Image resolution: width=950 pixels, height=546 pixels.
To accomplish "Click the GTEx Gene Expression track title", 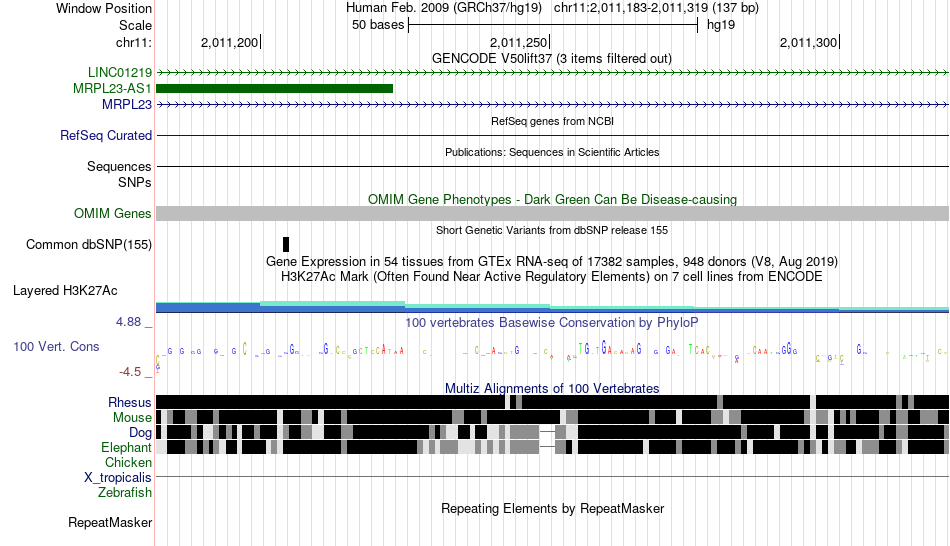I will 552,262.
